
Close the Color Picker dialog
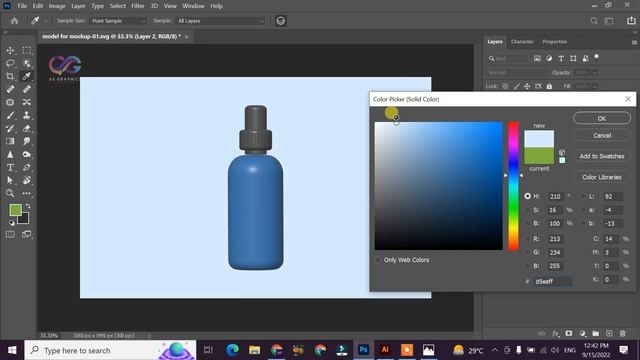628,99
